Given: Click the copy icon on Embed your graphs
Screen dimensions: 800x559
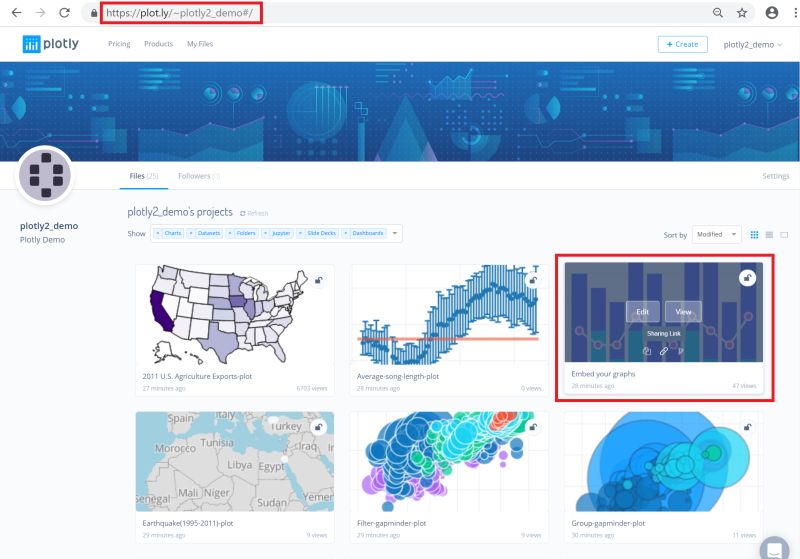Looking at the screenshot, I should point(647,351).
